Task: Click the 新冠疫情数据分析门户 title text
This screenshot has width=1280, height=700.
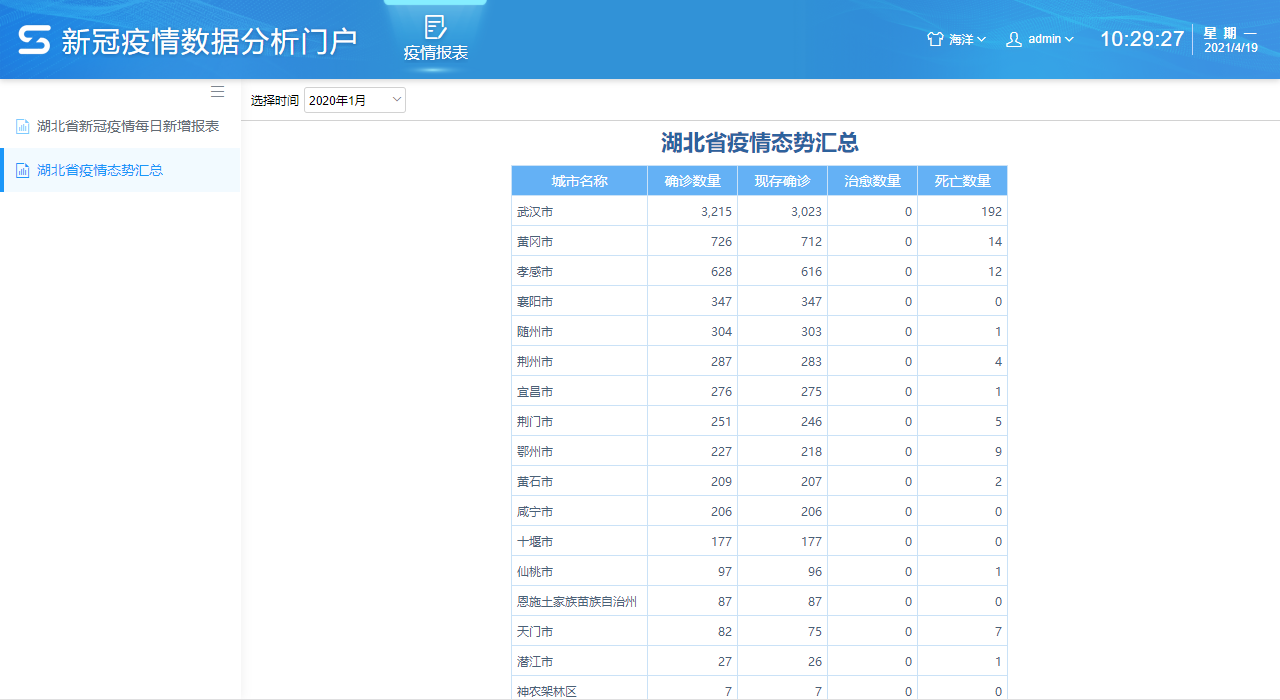Action: click(209, 40)
